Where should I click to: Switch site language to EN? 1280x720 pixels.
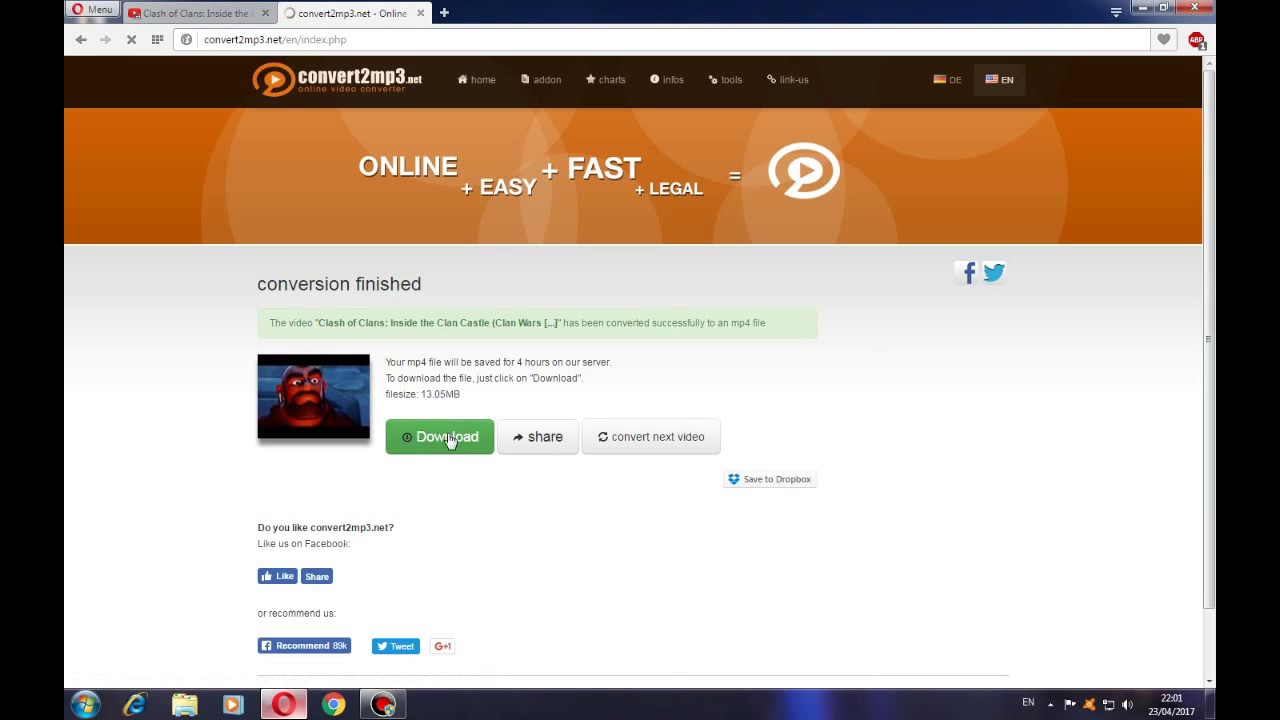tap(999, 80)
